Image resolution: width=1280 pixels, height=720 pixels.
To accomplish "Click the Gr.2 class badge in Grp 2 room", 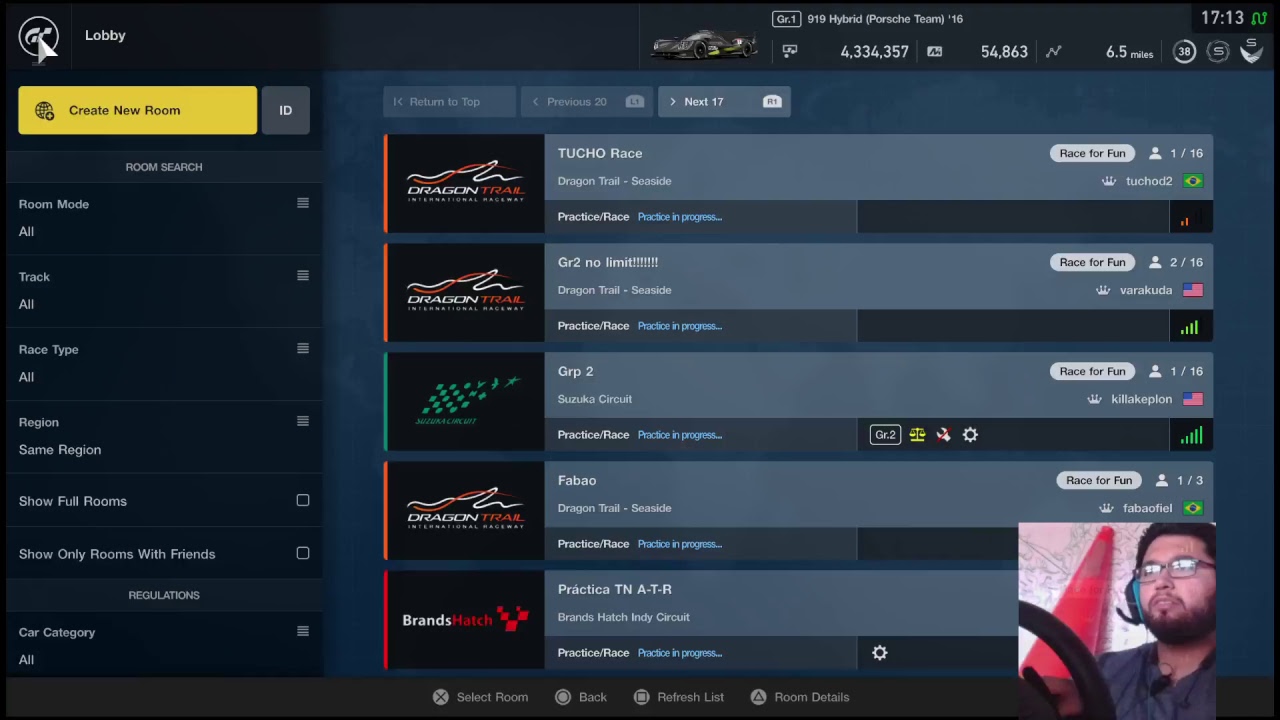I will pyautogui.click(x=885, y=435).
